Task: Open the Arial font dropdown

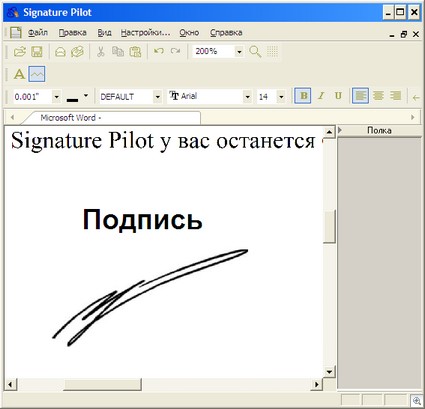Action: (247, 97)
